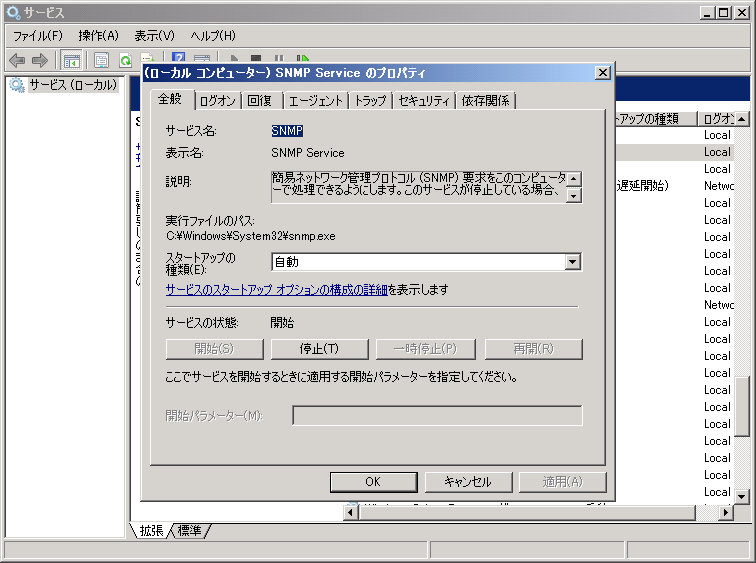Click the C:¥Windows¥System32¥snmp.exe path text

251,236
